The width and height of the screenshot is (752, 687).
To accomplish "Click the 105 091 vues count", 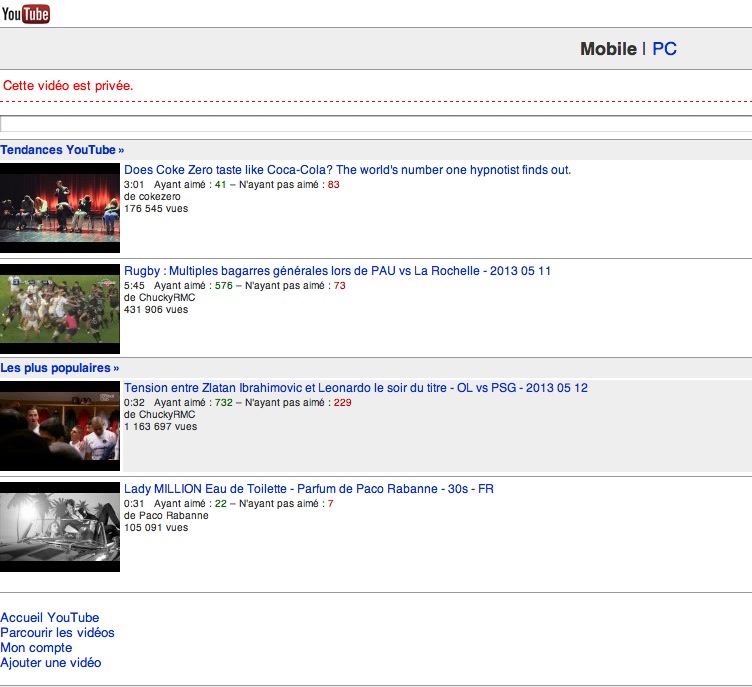I will 156,528.
